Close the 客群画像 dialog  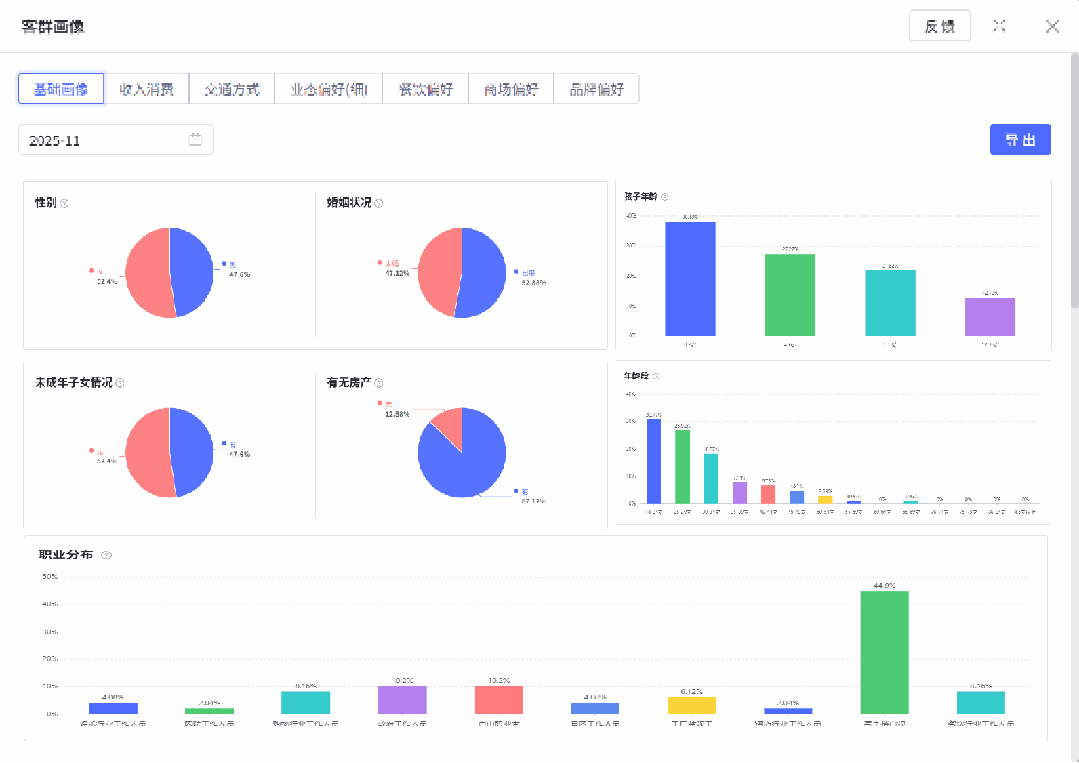1052,26
